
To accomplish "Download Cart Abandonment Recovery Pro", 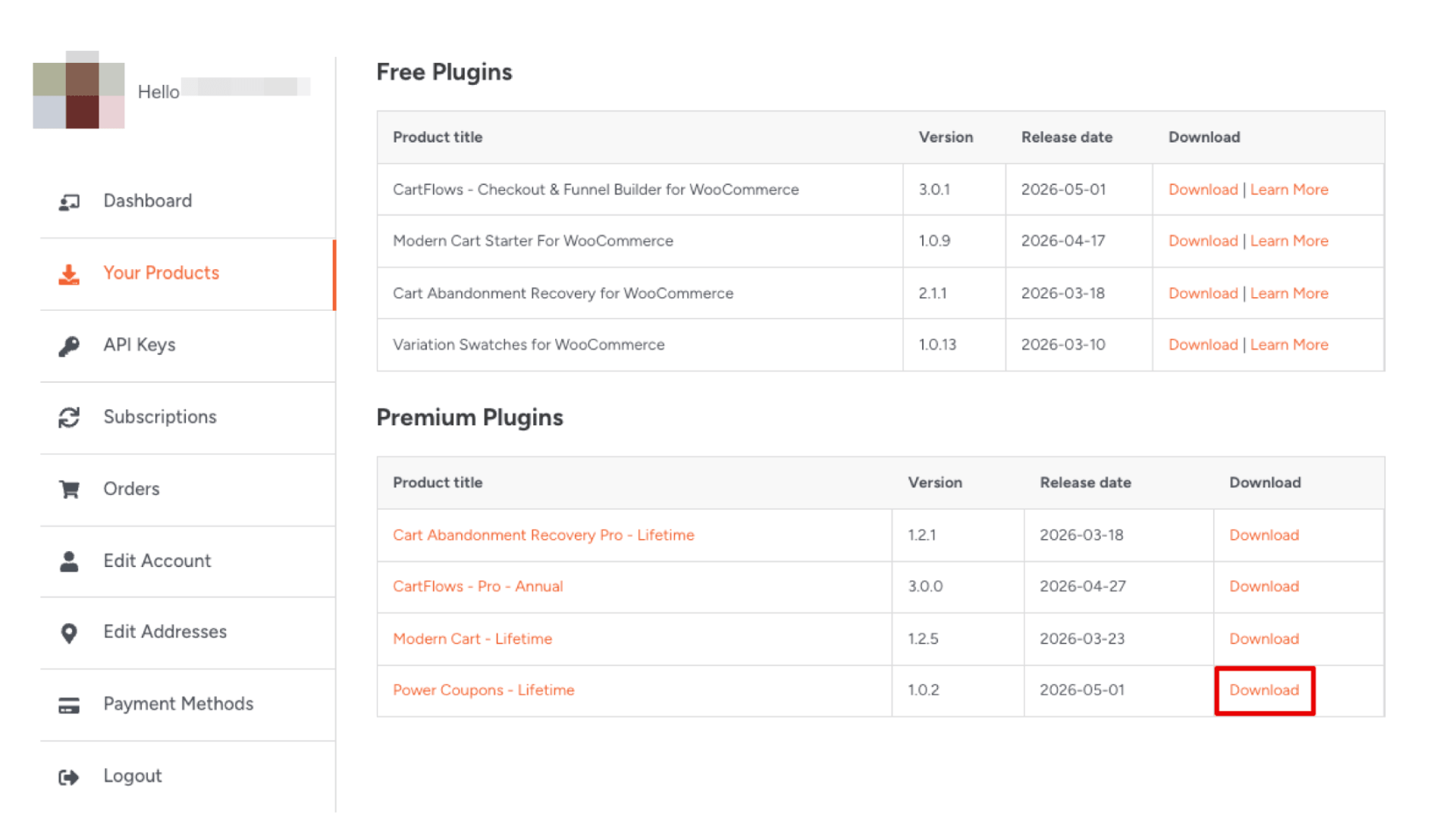I will click(1264, 535).
